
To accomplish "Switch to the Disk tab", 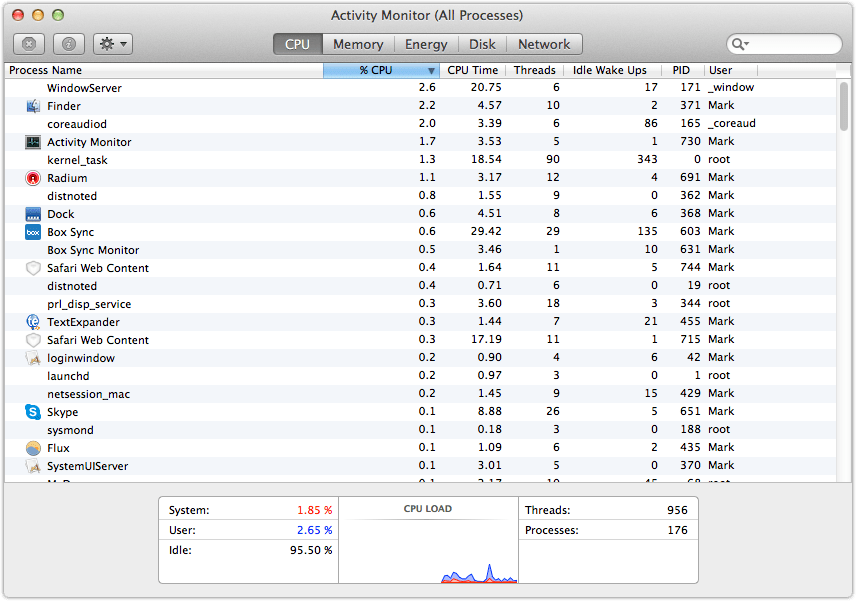I will coord(483,44).
